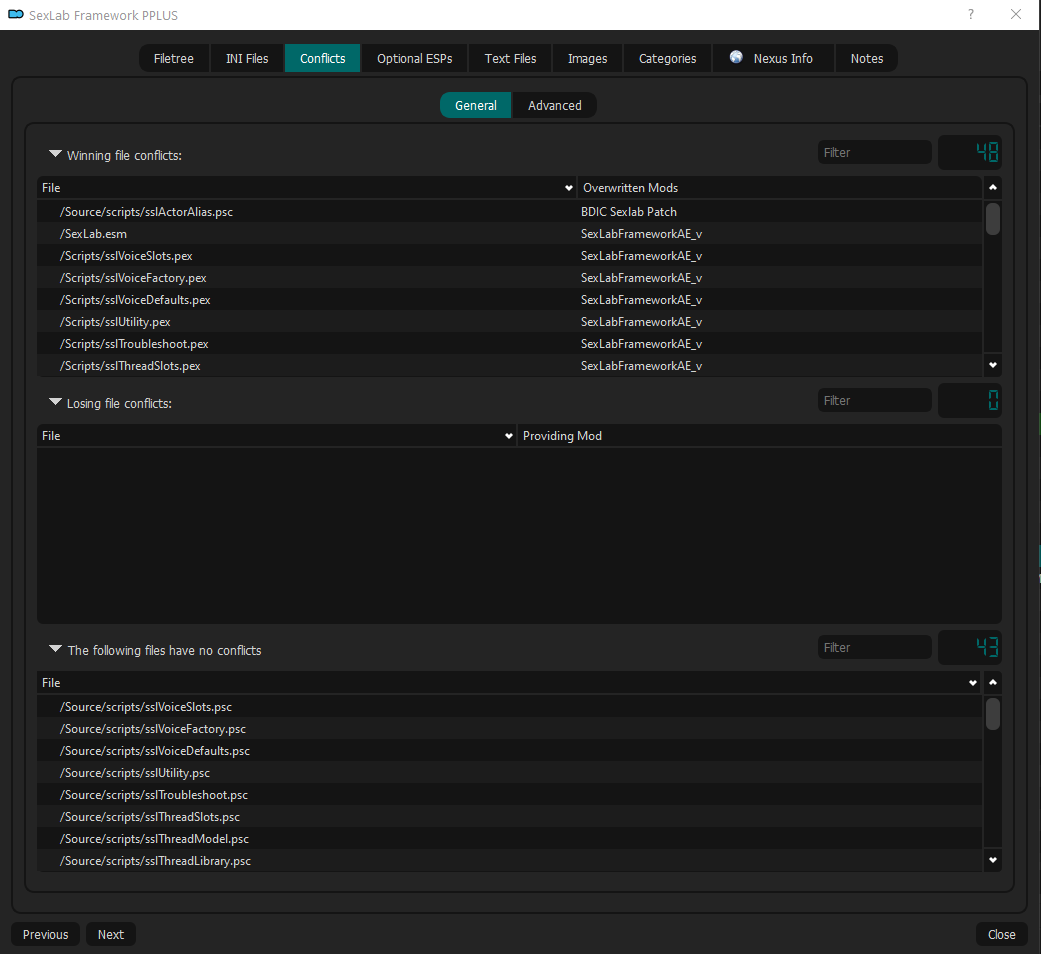Sort no-conflict files by File column arrow

coord(973,683)
